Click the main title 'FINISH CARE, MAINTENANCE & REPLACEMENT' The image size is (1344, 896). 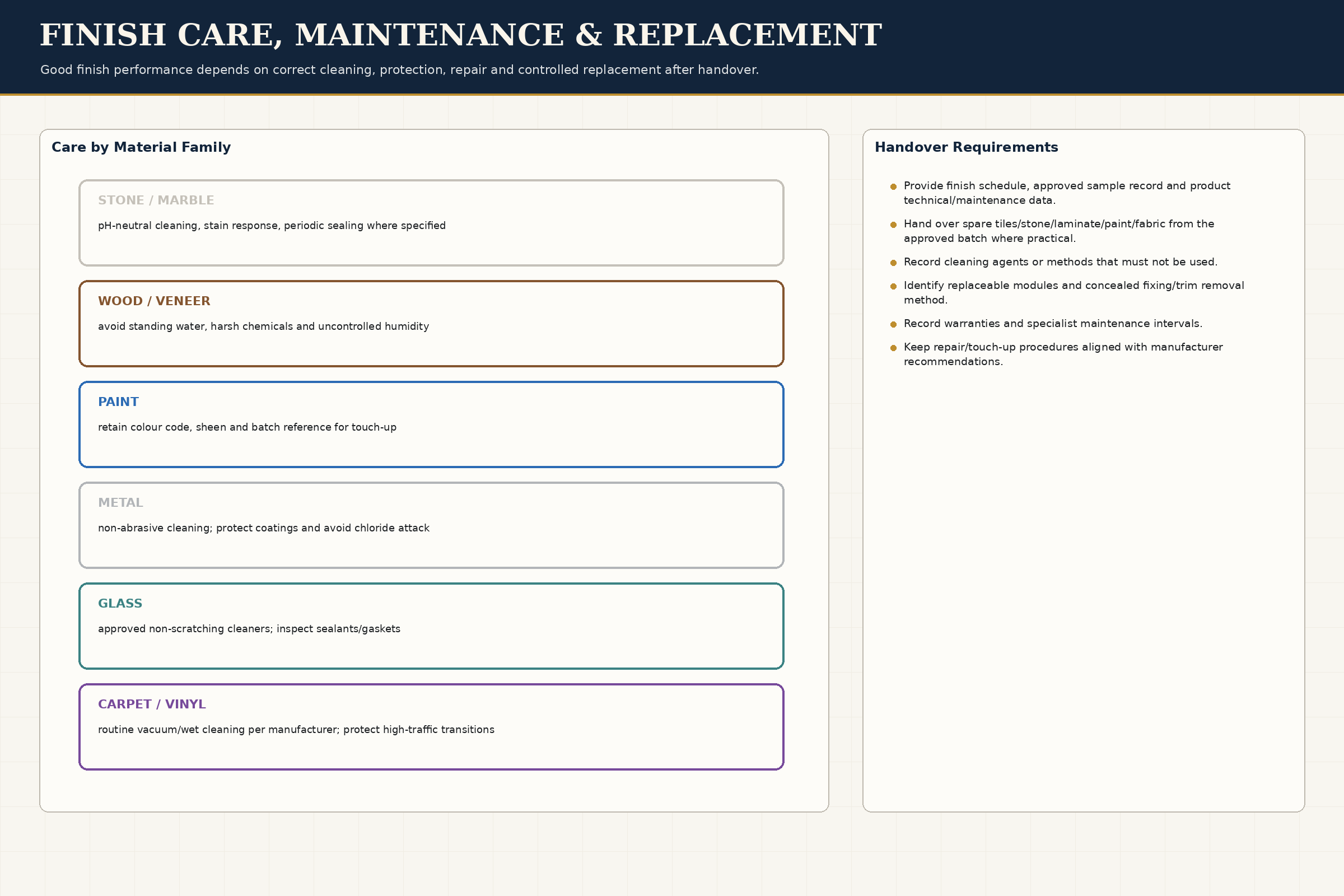(460, 35)
